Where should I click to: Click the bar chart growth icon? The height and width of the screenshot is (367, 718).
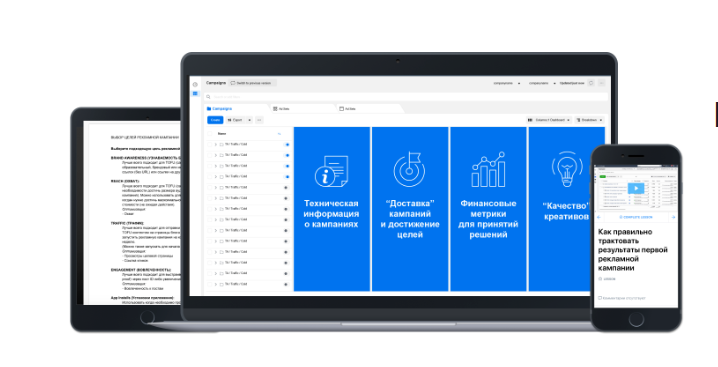(488, 170)
